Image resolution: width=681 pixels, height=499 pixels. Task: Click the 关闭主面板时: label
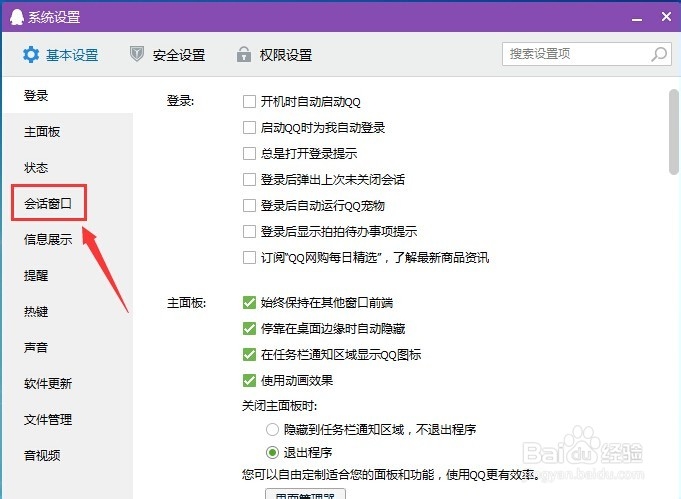point(279,406)
